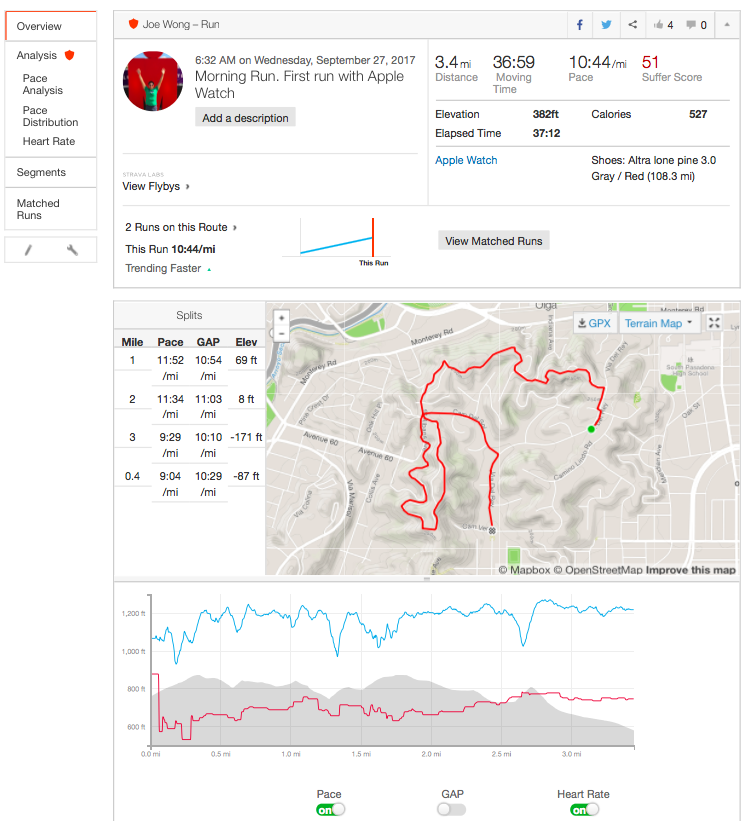Turn off the Heart Rate toggle
The height and width of the screenshot is (821, 756).
tap(583, 809)
